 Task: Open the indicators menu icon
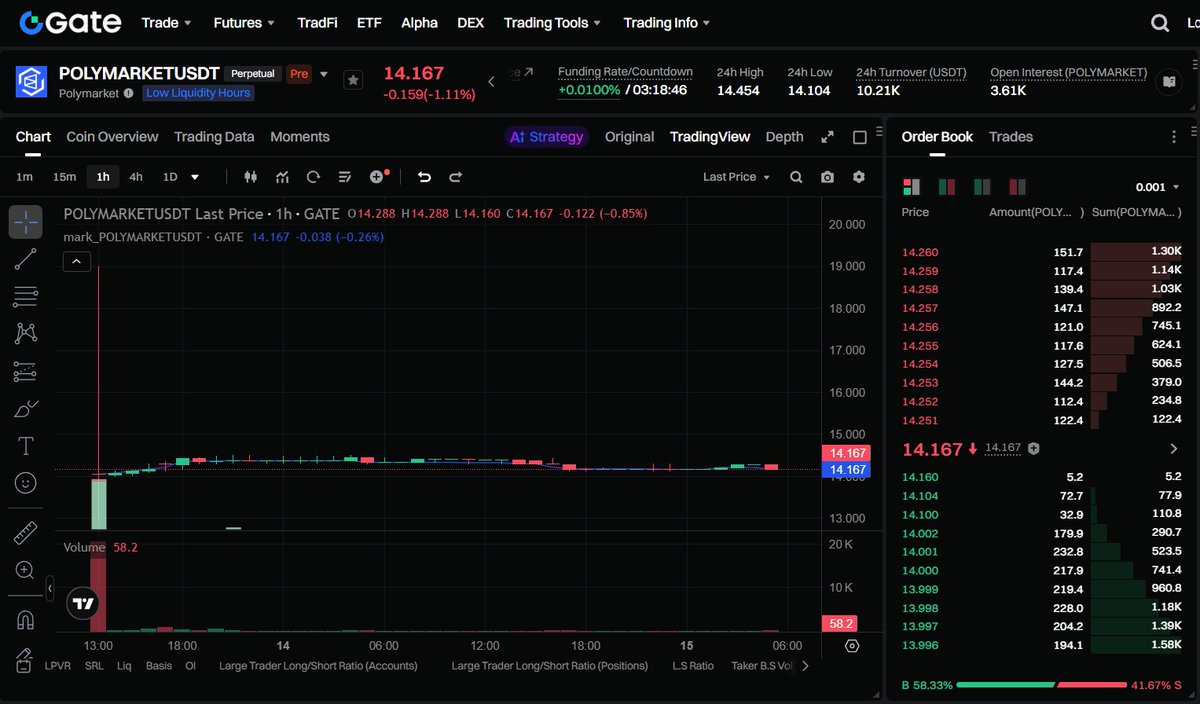(282, 177)
